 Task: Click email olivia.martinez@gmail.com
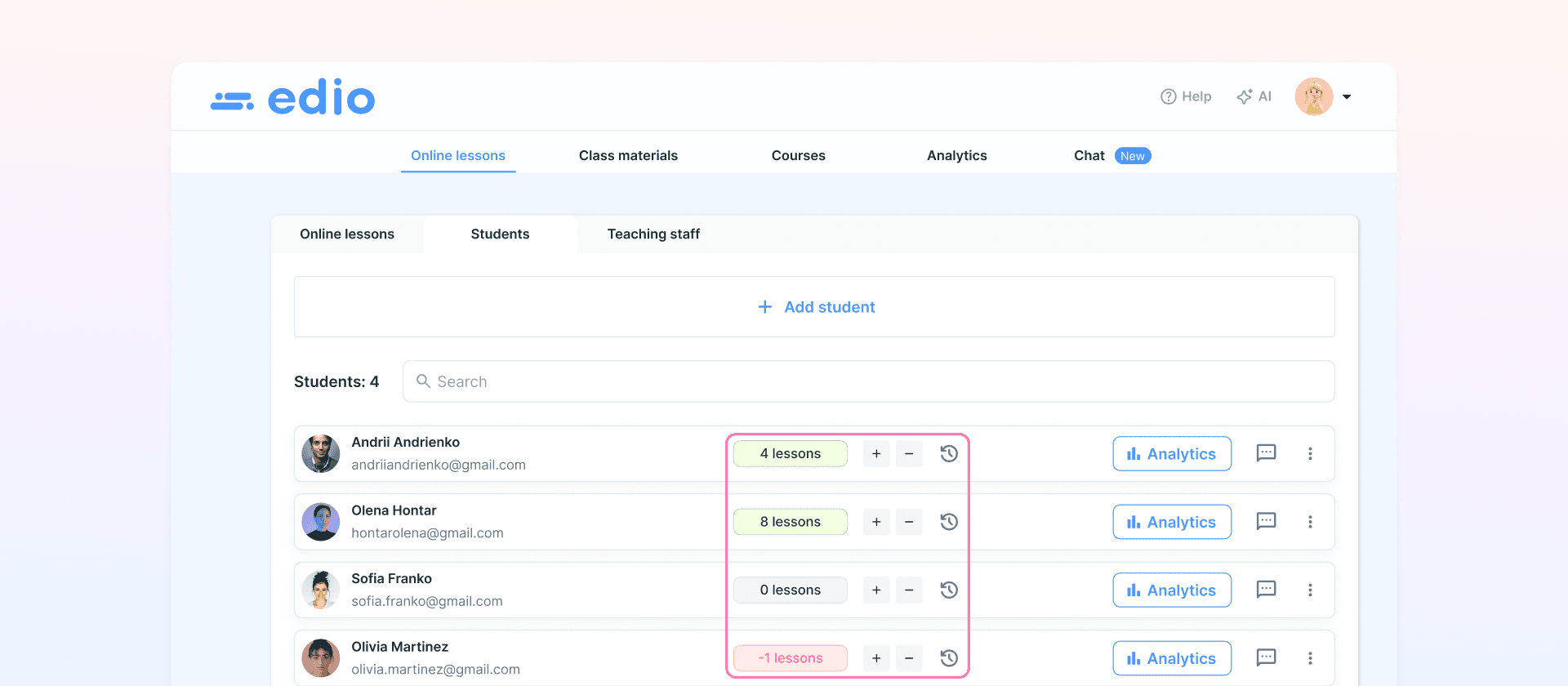coord(436,670)
